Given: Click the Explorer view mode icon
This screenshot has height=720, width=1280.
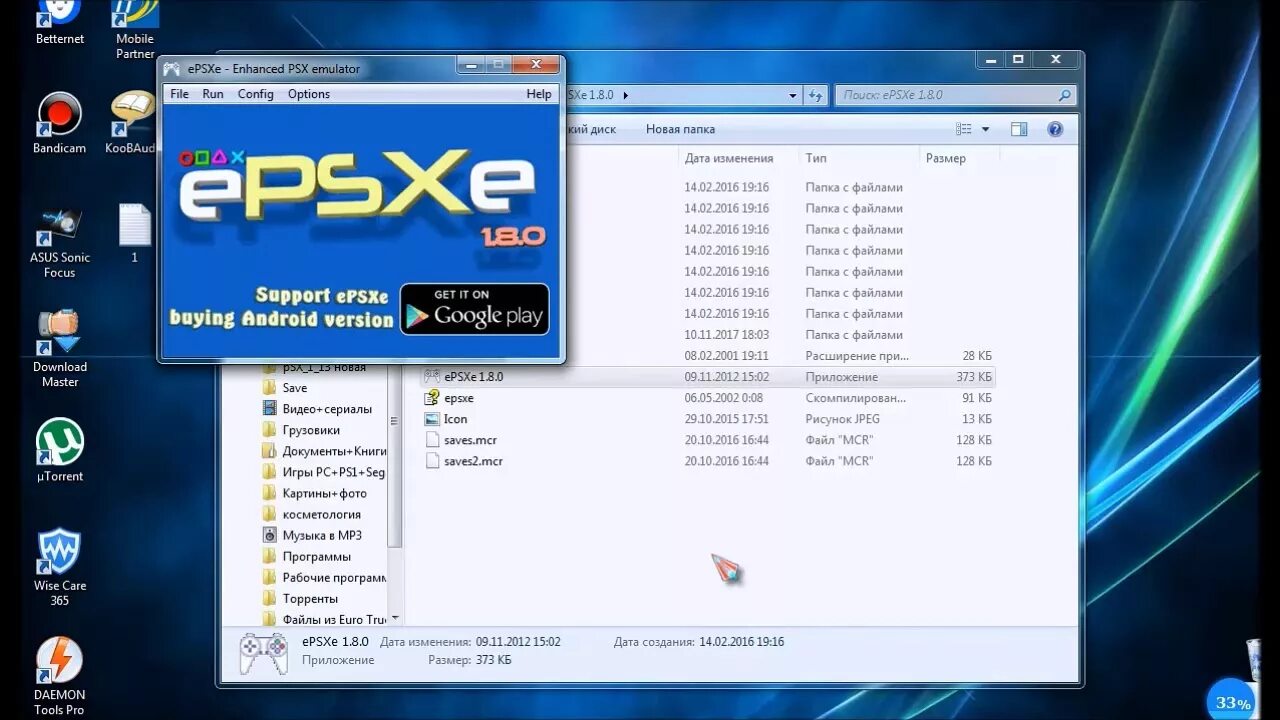Looking at the screenshot, I should [964, 129].
